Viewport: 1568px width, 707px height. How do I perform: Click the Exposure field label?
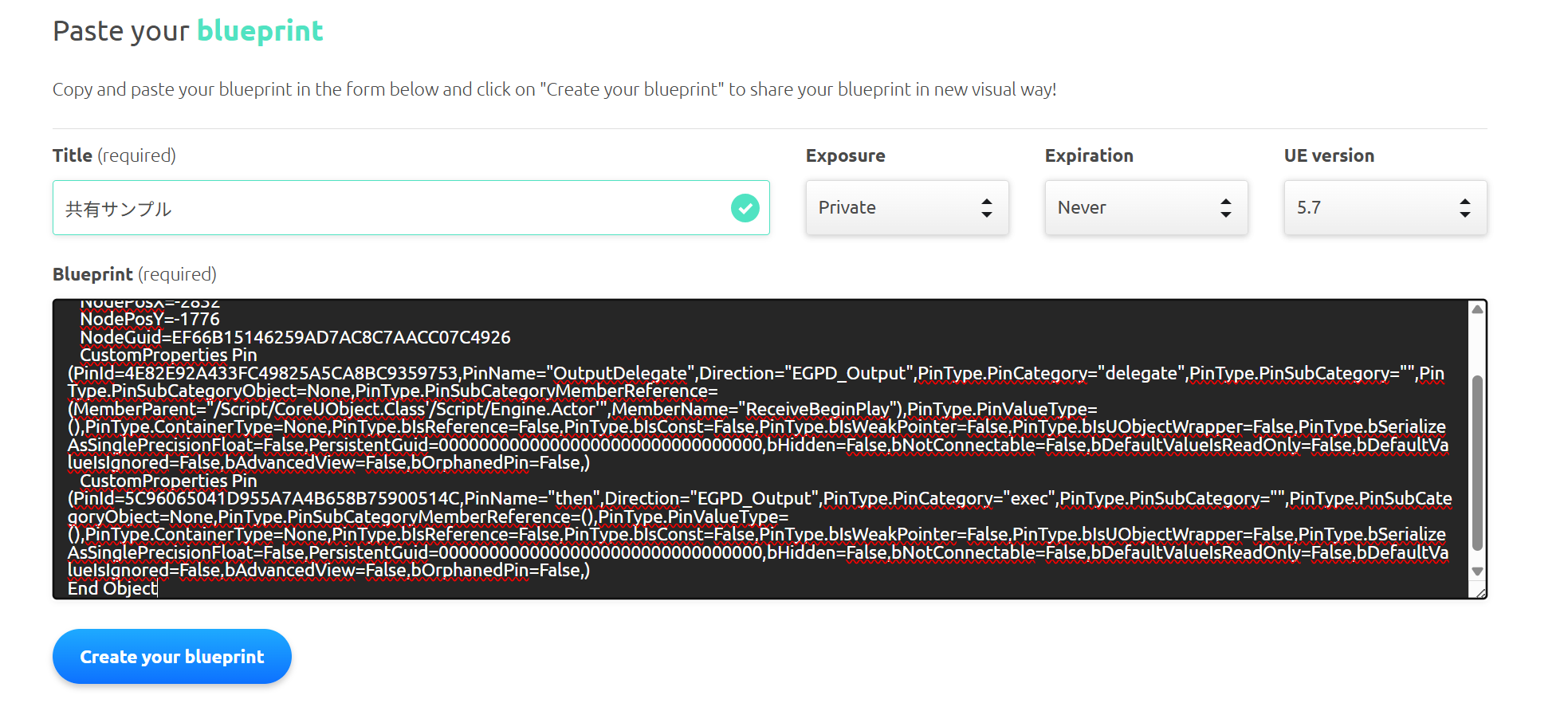(845, 155)
